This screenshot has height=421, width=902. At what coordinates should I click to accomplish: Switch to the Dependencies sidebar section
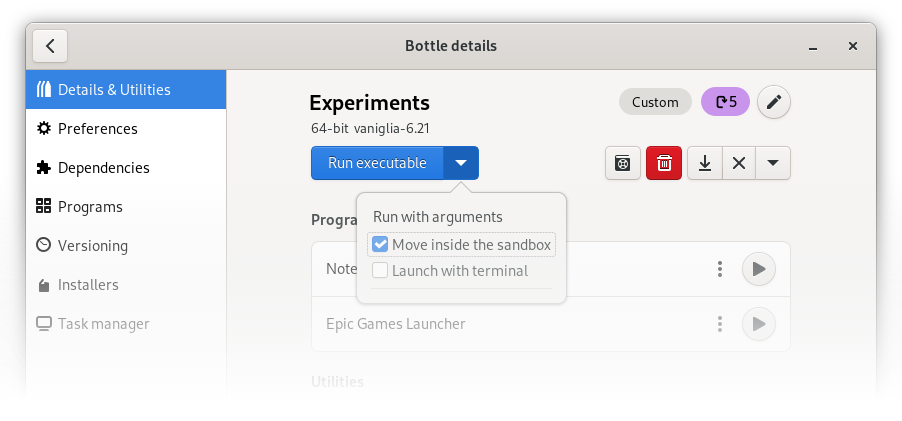103,168
